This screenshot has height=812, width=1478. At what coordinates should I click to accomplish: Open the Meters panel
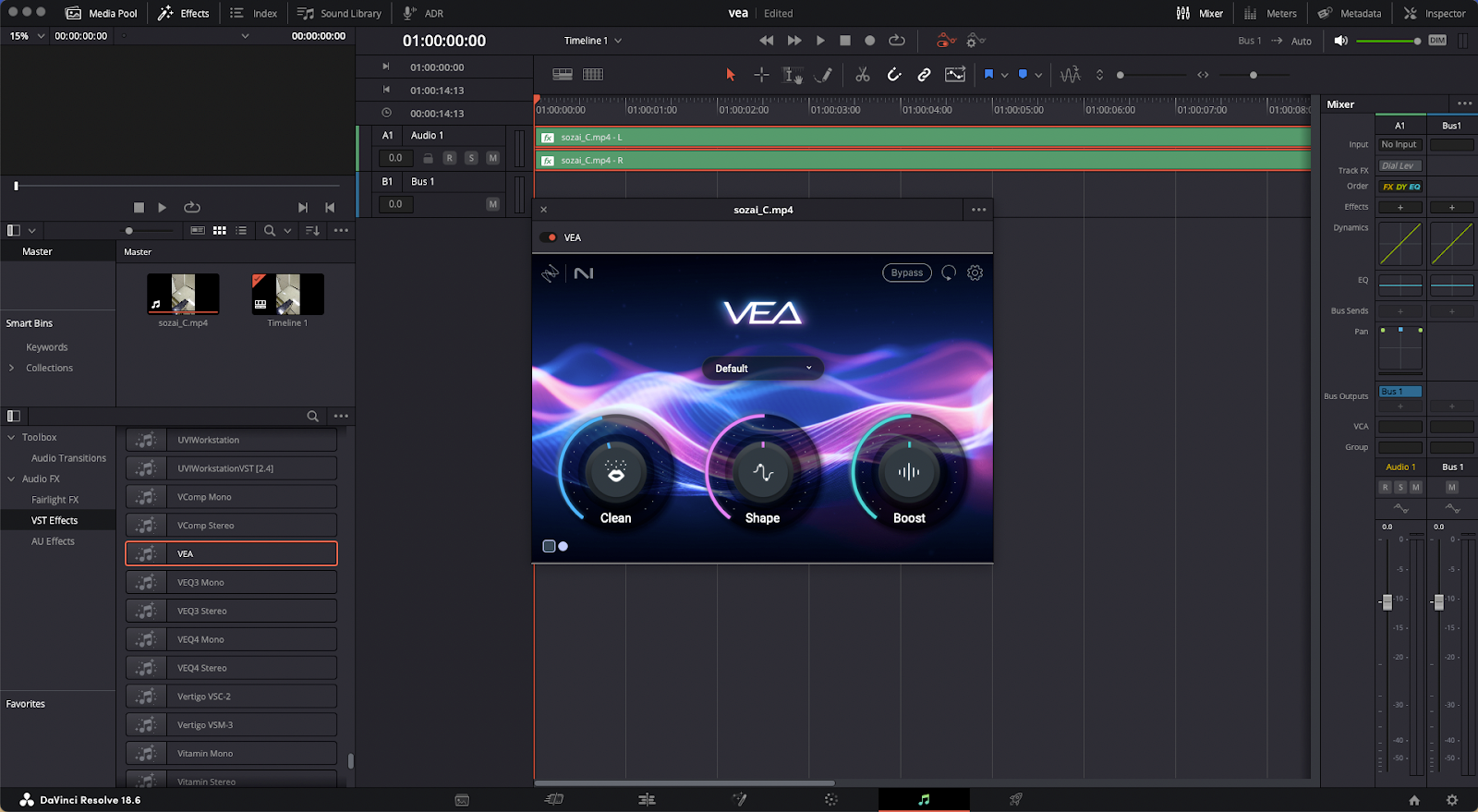(x=1270, y=13)
